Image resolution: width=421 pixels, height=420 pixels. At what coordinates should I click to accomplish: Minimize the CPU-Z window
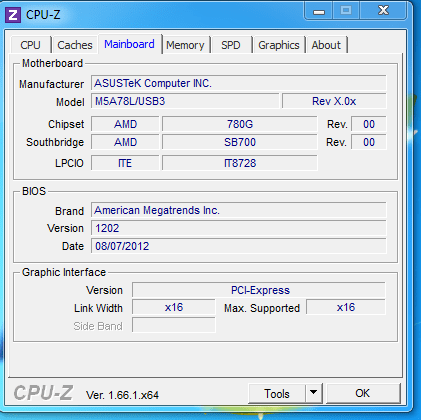coord(319,11)
